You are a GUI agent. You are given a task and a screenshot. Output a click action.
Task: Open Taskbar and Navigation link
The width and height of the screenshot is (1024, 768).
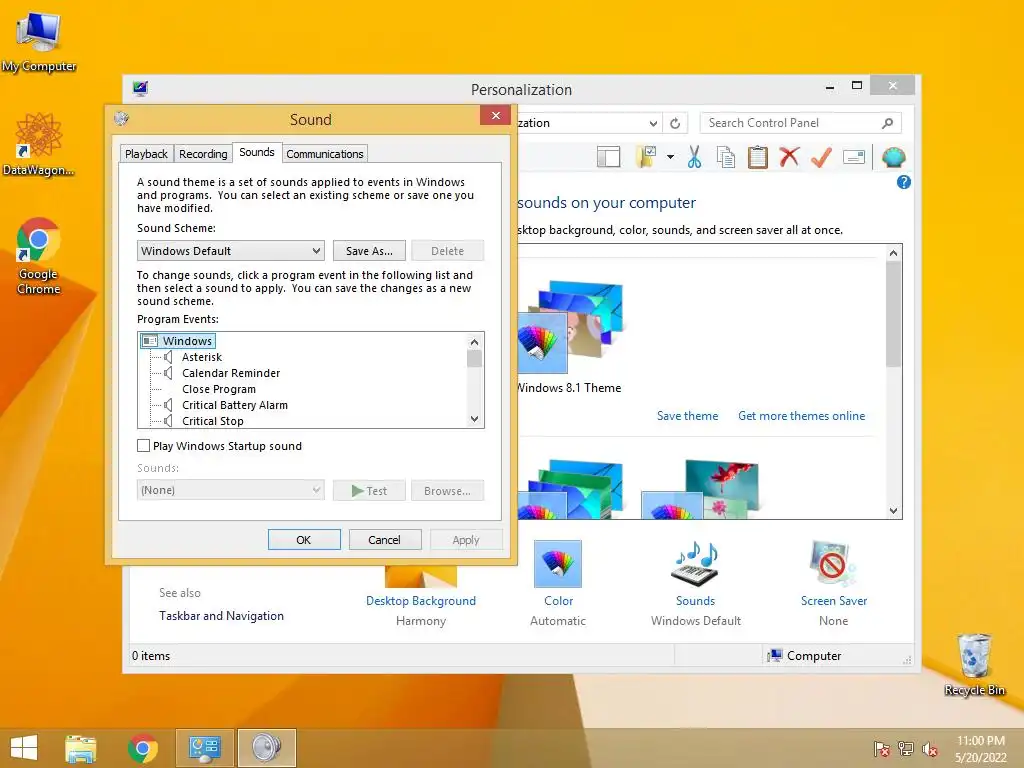point(221,616)
